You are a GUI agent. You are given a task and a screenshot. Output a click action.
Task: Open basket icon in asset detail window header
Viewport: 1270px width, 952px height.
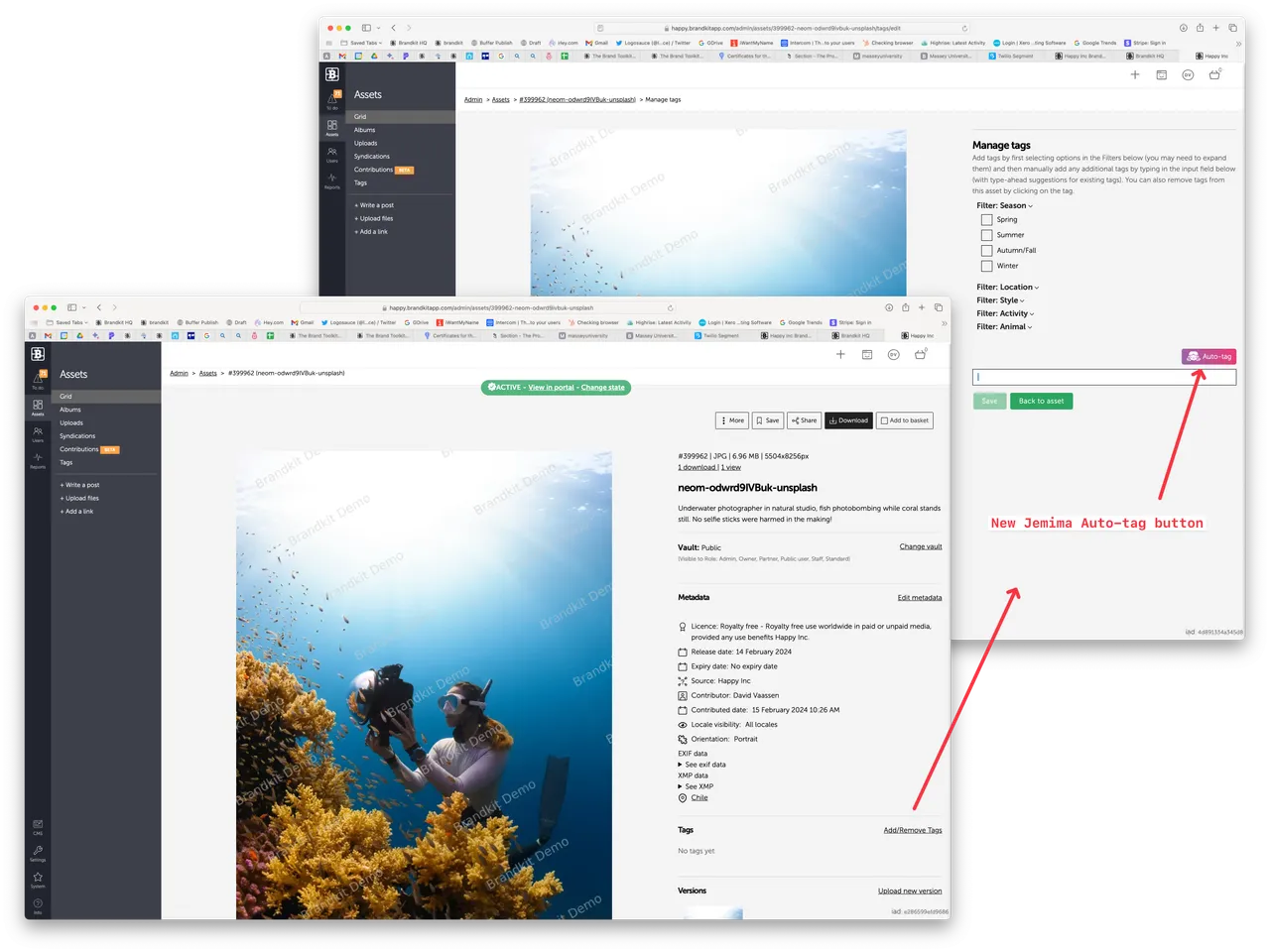(920, 354)
